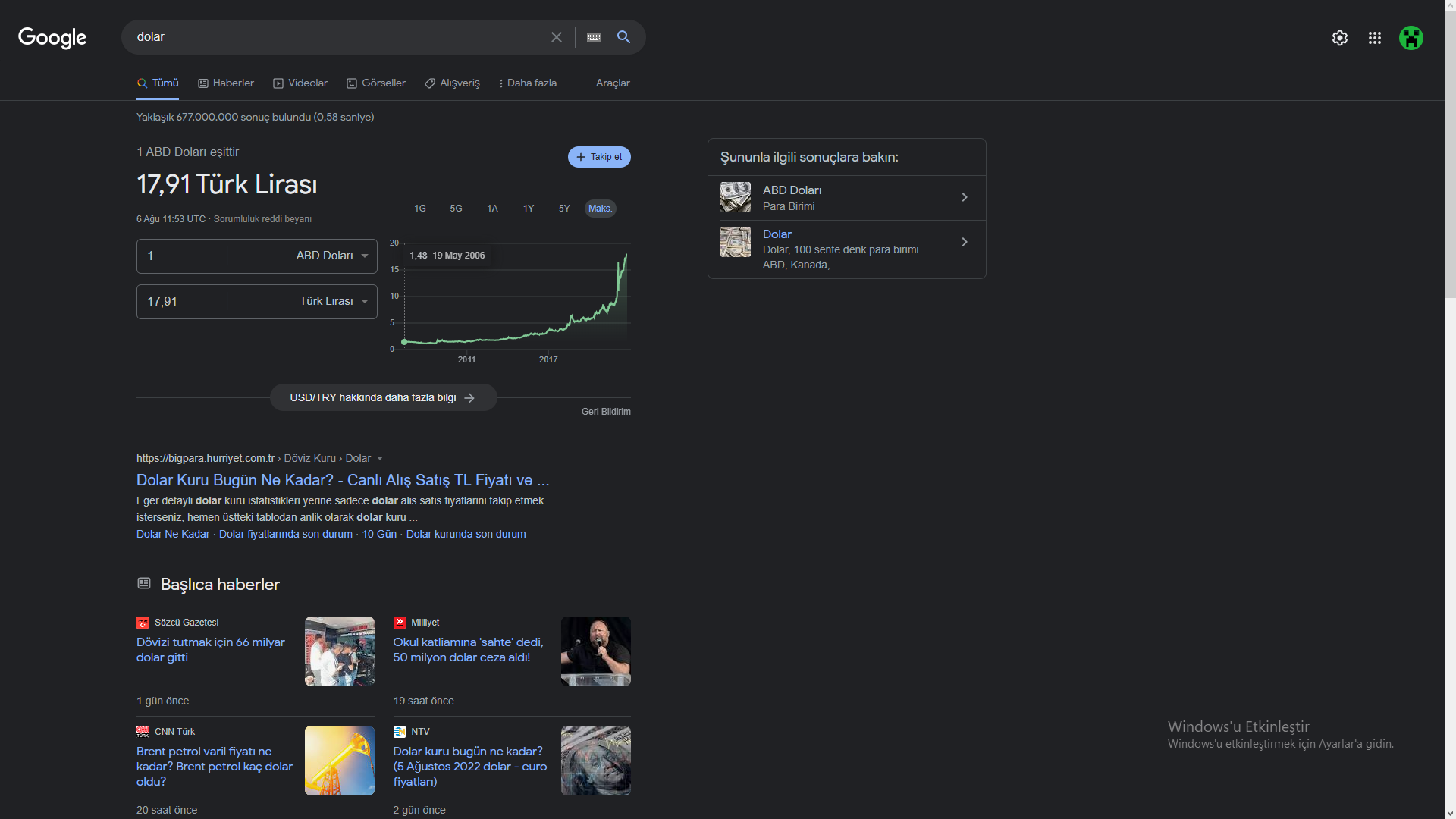Click the dolar search input field

pos(337,37)
